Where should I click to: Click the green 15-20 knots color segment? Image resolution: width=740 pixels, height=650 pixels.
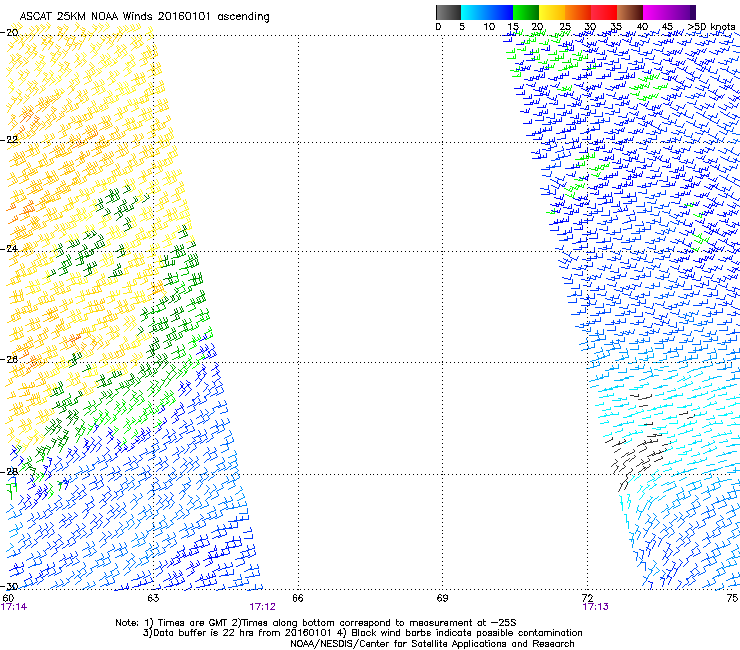click(526, 12)
